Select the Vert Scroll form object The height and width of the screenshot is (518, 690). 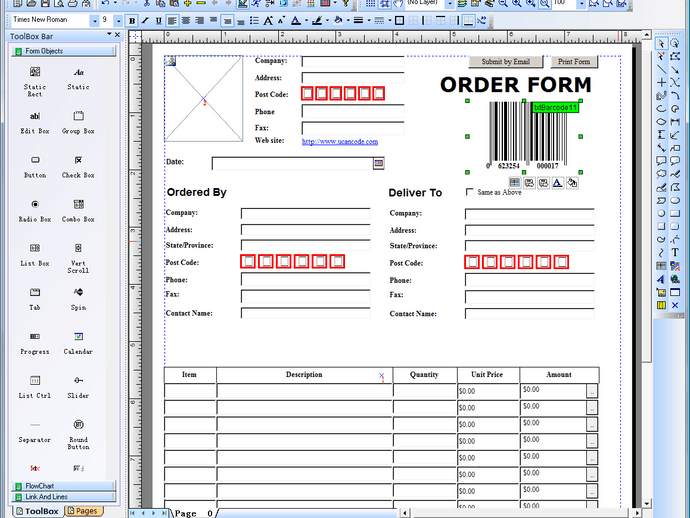[78, 258]
